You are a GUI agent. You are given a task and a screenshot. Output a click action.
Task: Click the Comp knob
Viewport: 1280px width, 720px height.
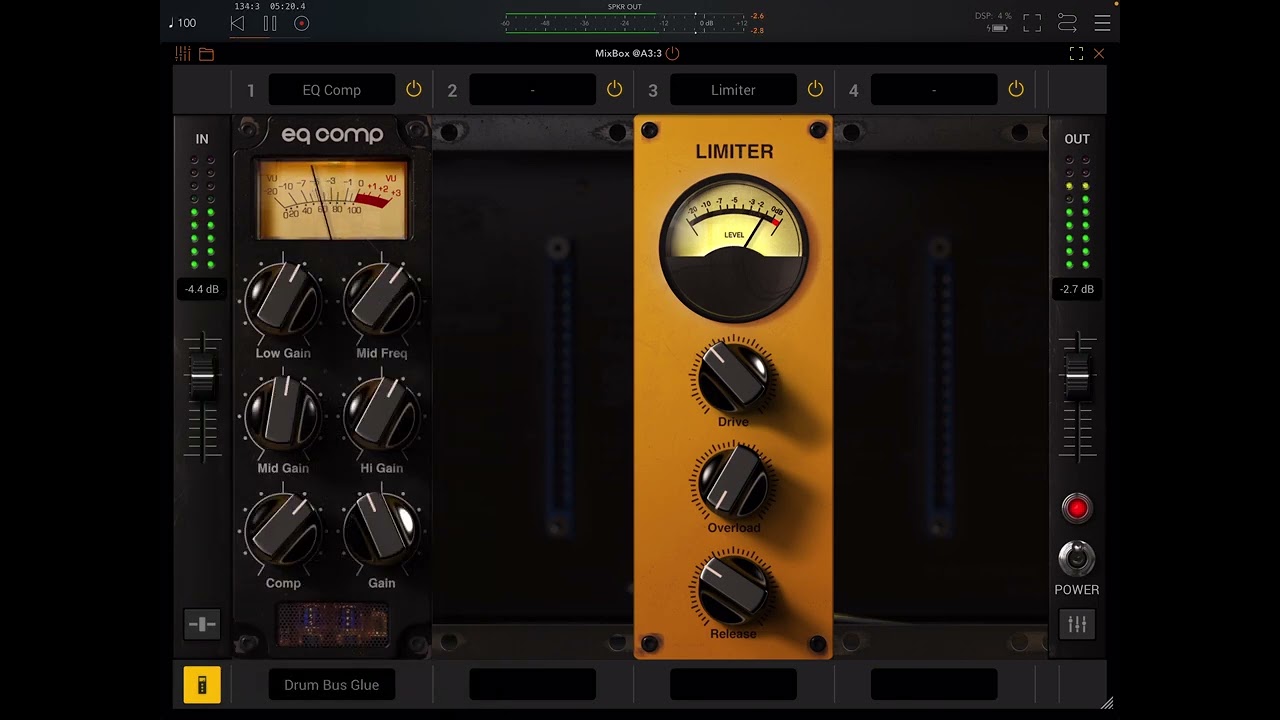283,530
